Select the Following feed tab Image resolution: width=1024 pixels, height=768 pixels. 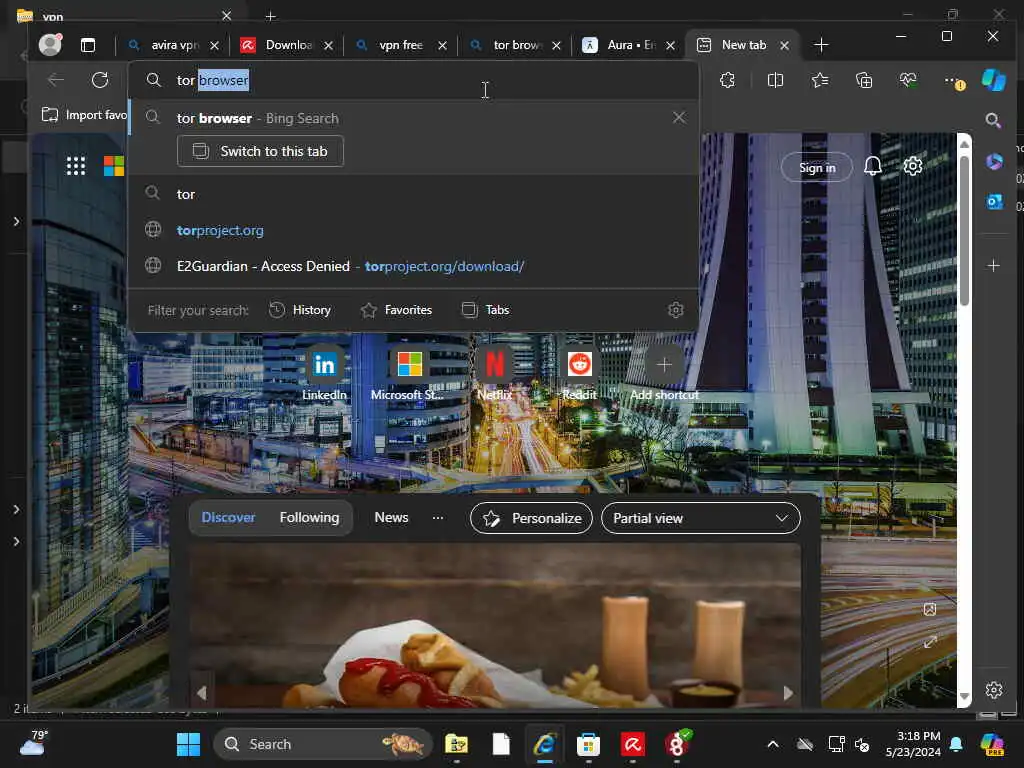(x=310, y=517)
